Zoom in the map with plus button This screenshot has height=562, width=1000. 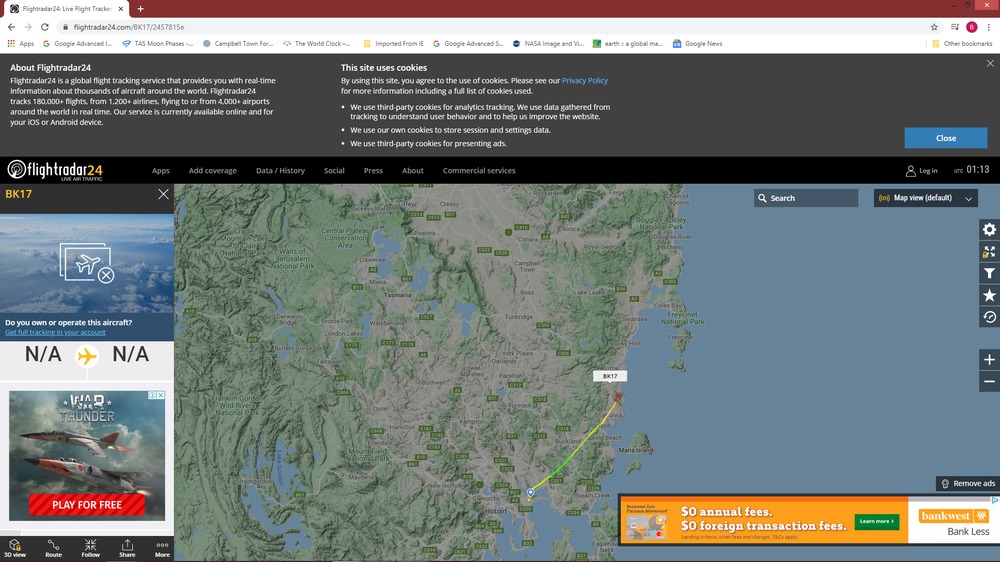989,360
